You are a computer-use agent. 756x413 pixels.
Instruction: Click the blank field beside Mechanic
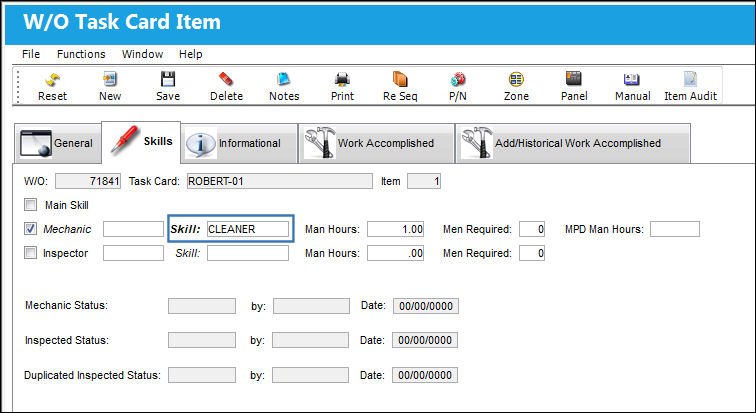[133, 229]
